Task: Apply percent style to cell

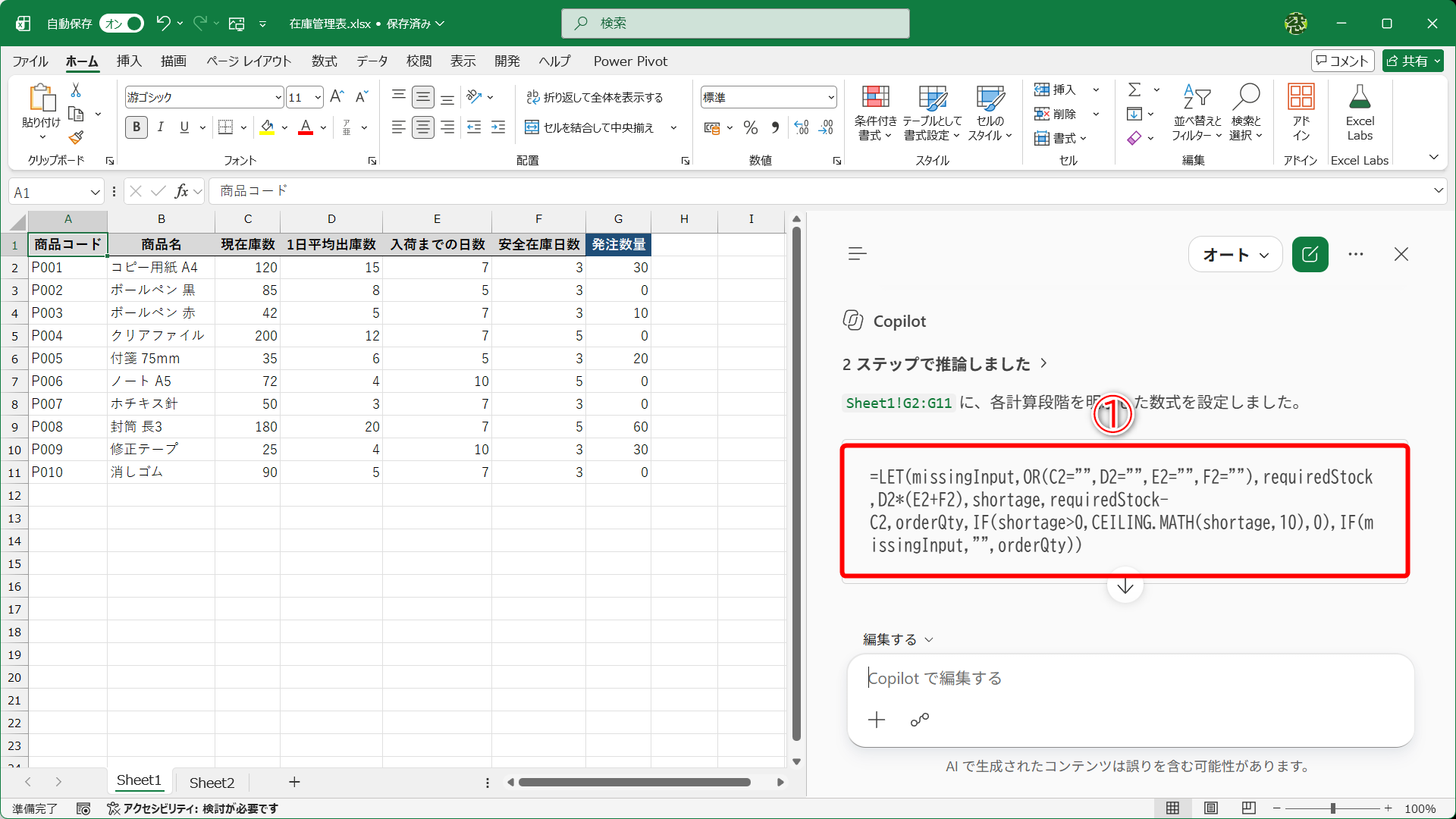Action: [751, 127]
